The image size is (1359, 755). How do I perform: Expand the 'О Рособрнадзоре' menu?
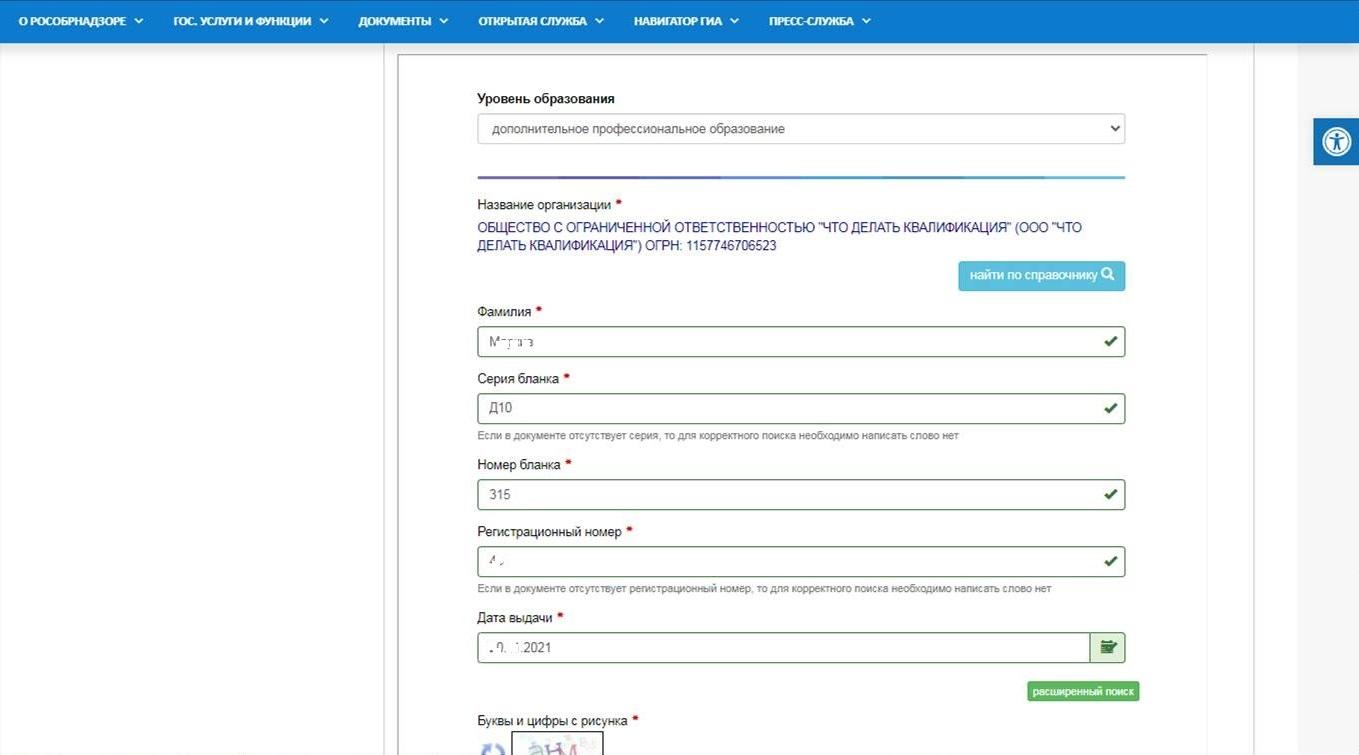pyautogui.click(x=80, y=21)
